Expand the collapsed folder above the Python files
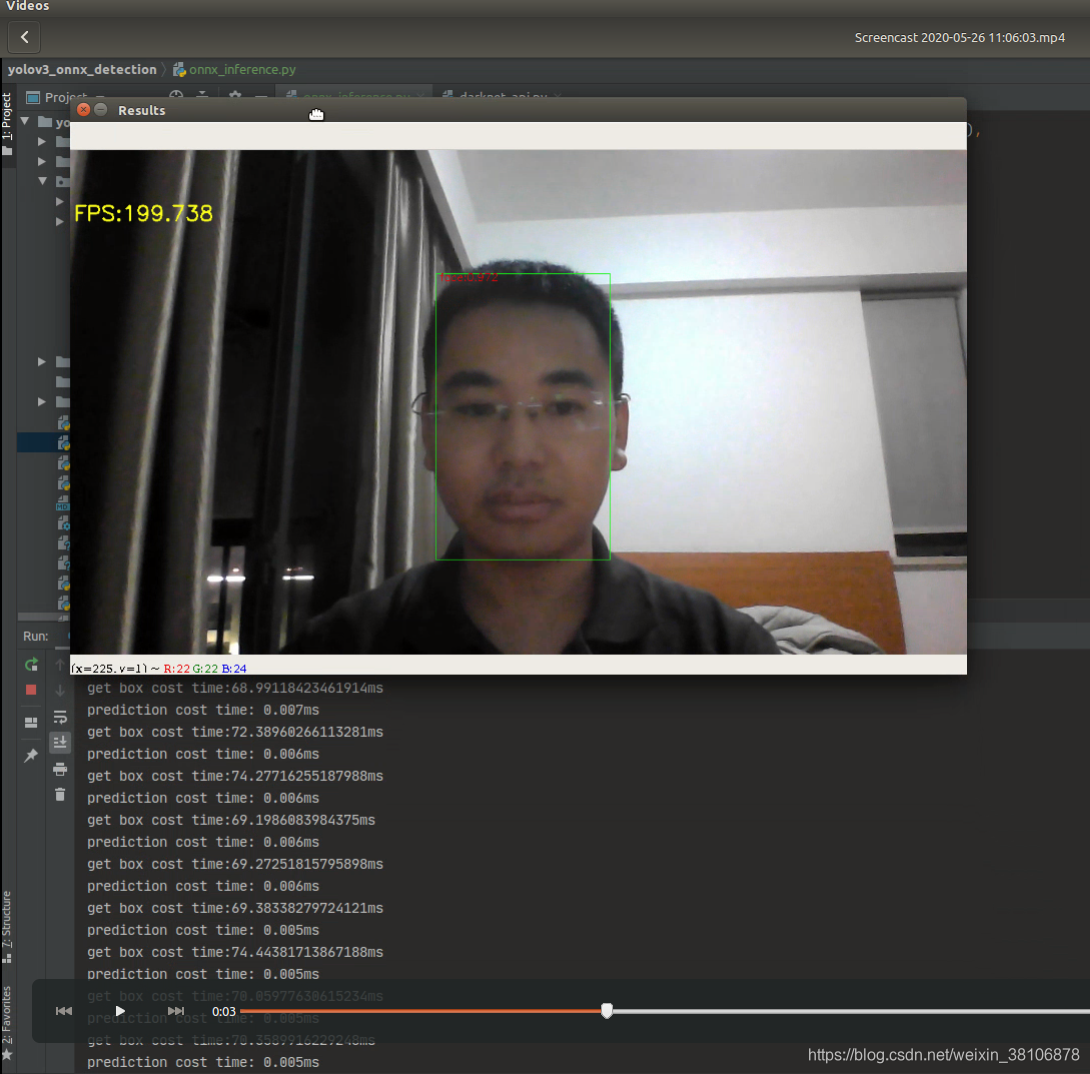 coord(42,402)
